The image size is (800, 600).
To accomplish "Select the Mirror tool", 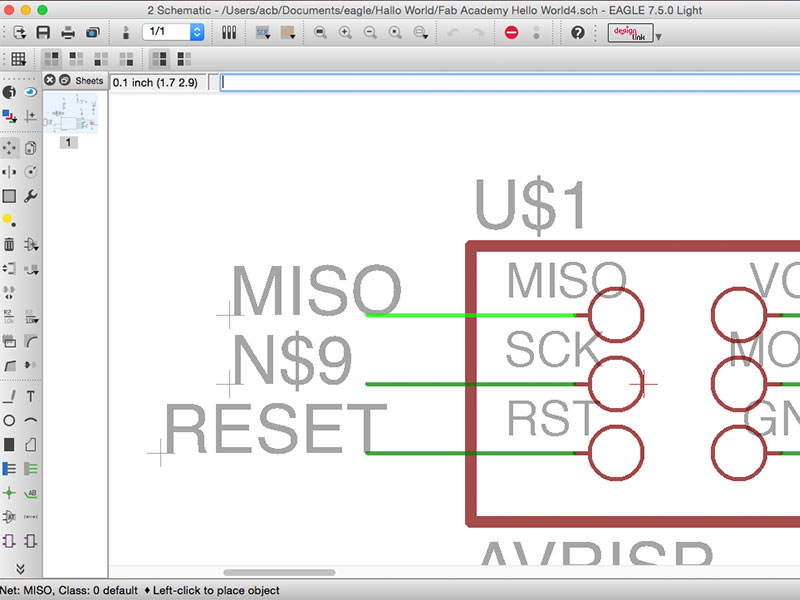I will (9, 172).
